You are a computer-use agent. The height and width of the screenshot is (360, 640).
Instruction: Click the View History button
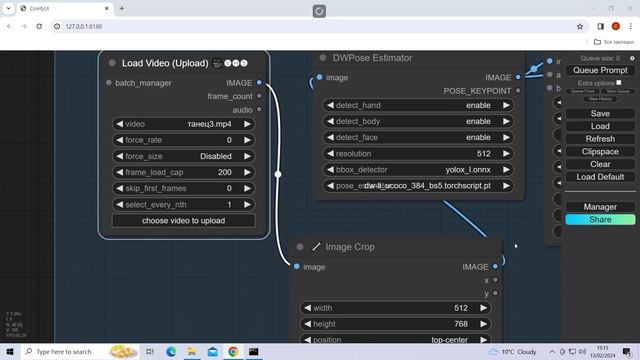[x=600, y=99]
